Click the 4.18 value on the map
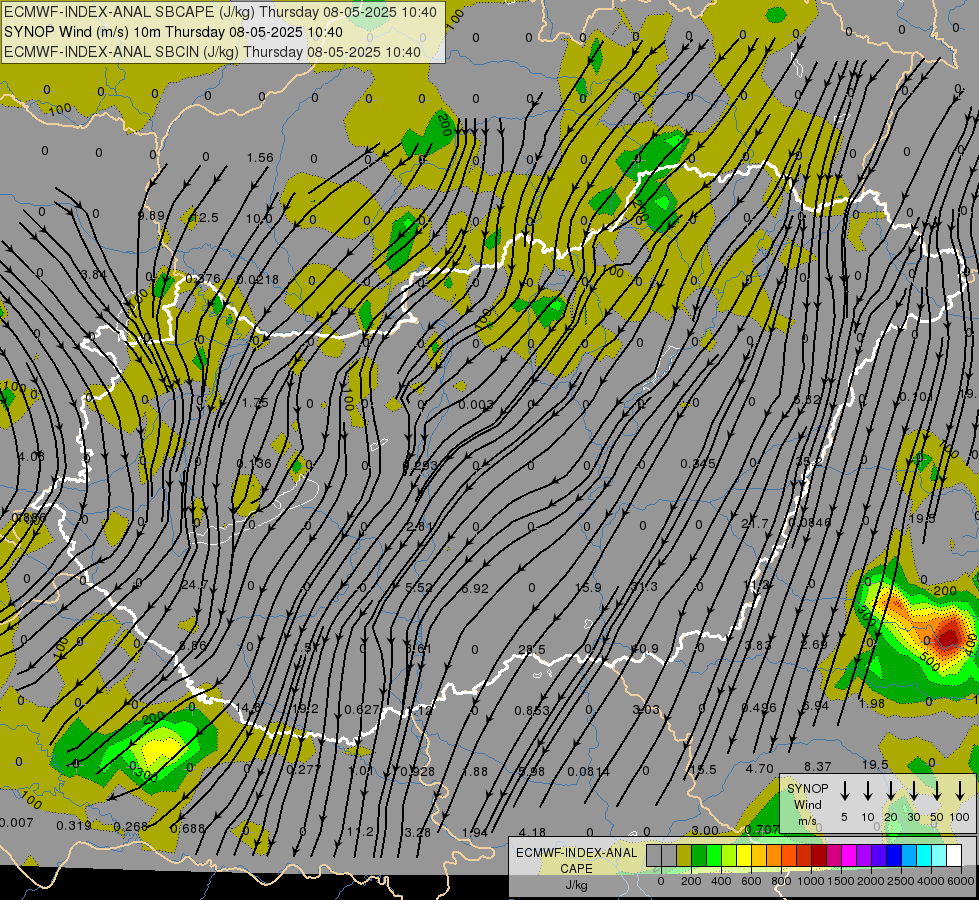 pyautogui.click(x=532, y=833)
